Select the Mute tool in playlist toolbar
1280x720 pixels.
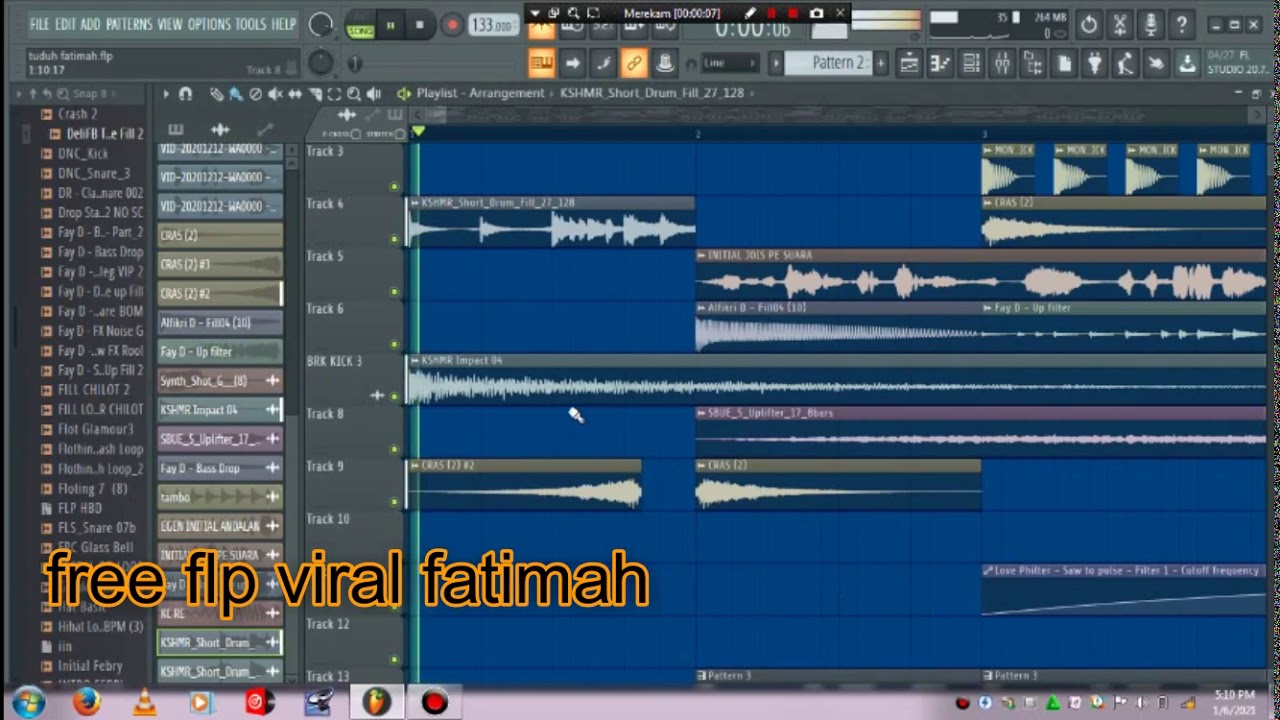(275, 94)
